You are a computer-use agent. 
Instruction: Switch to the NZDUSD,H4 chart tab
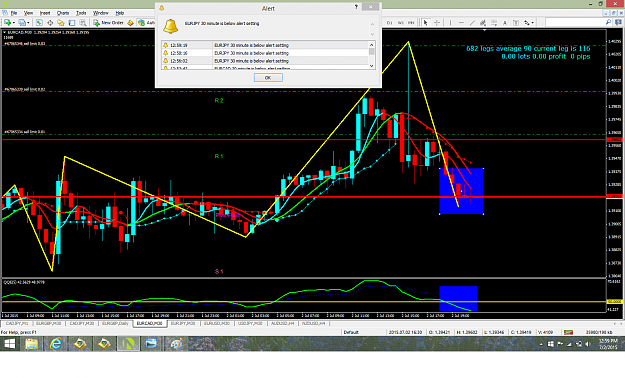pyautogui.click(x=313, y=323)
